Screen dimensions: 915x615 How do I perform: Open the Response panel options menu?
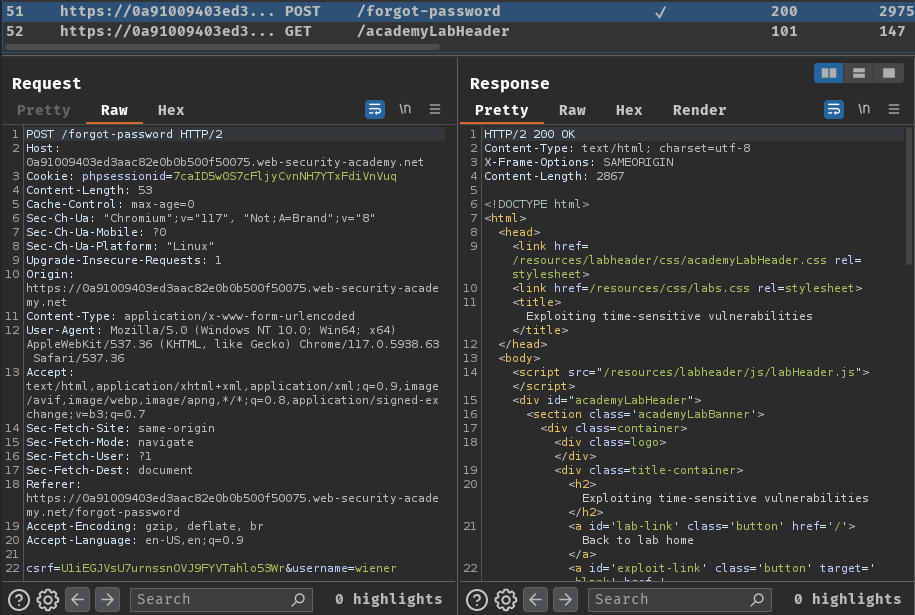tap(894, 109)
